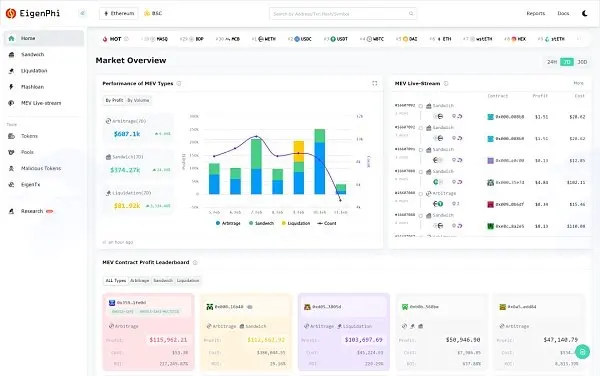The height and width of the screenshot is (376, 600).
Task: Click the green floating chat button
Action: 582,352
